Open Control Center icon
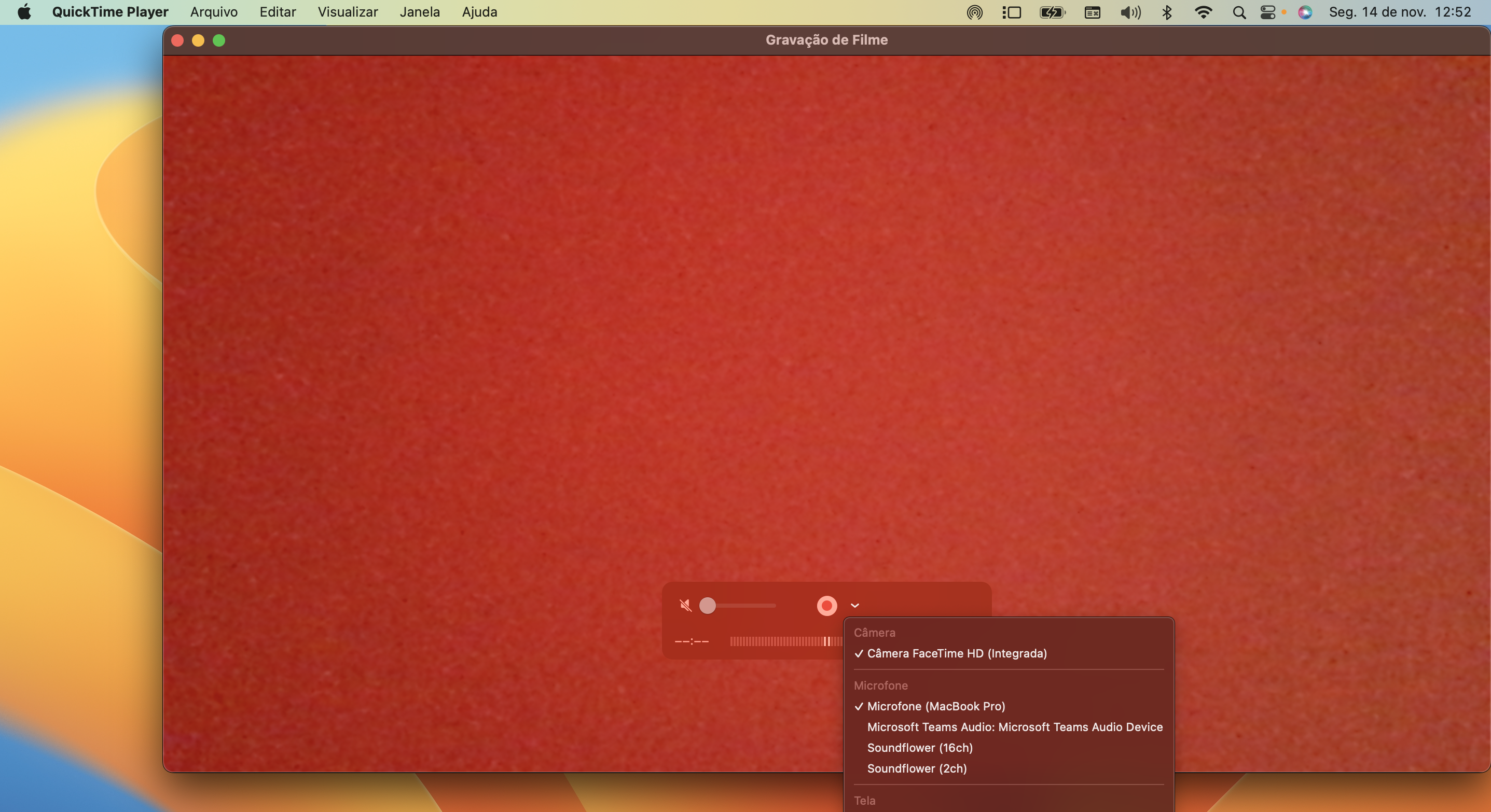This screenshot has height=812, width=1491. coord(1267,12)
